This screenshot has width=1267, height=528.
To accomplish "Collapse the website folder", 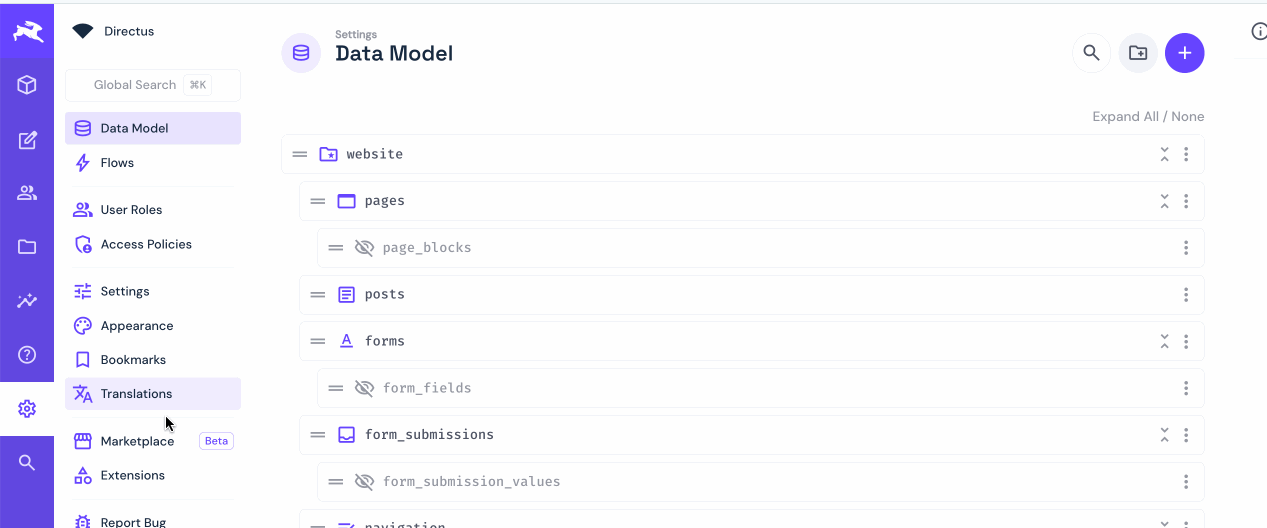I will (x=1164, y=154).
